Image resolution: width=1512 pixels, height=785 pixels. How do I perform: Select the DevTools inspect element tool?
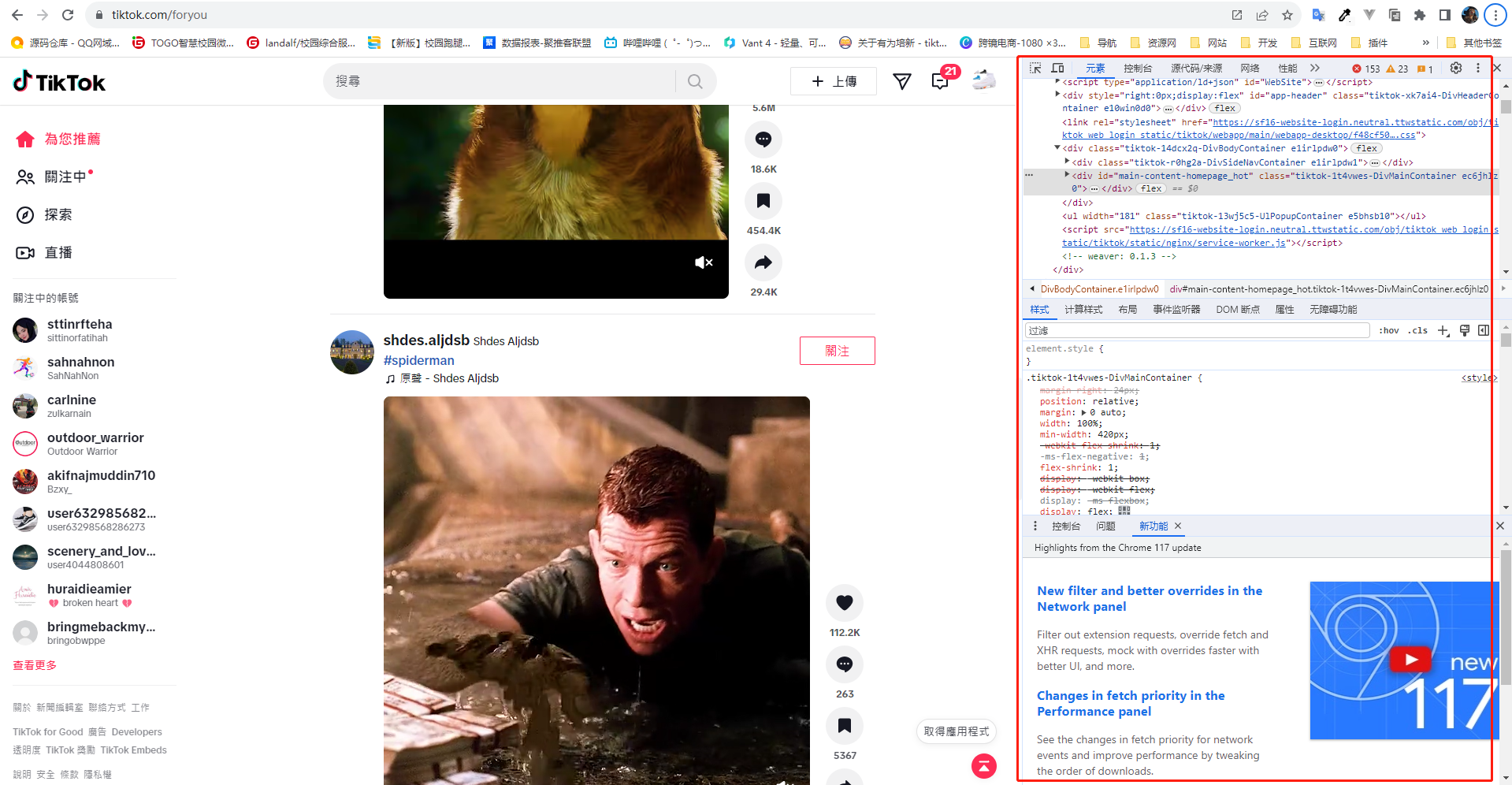pos(1035,68)
